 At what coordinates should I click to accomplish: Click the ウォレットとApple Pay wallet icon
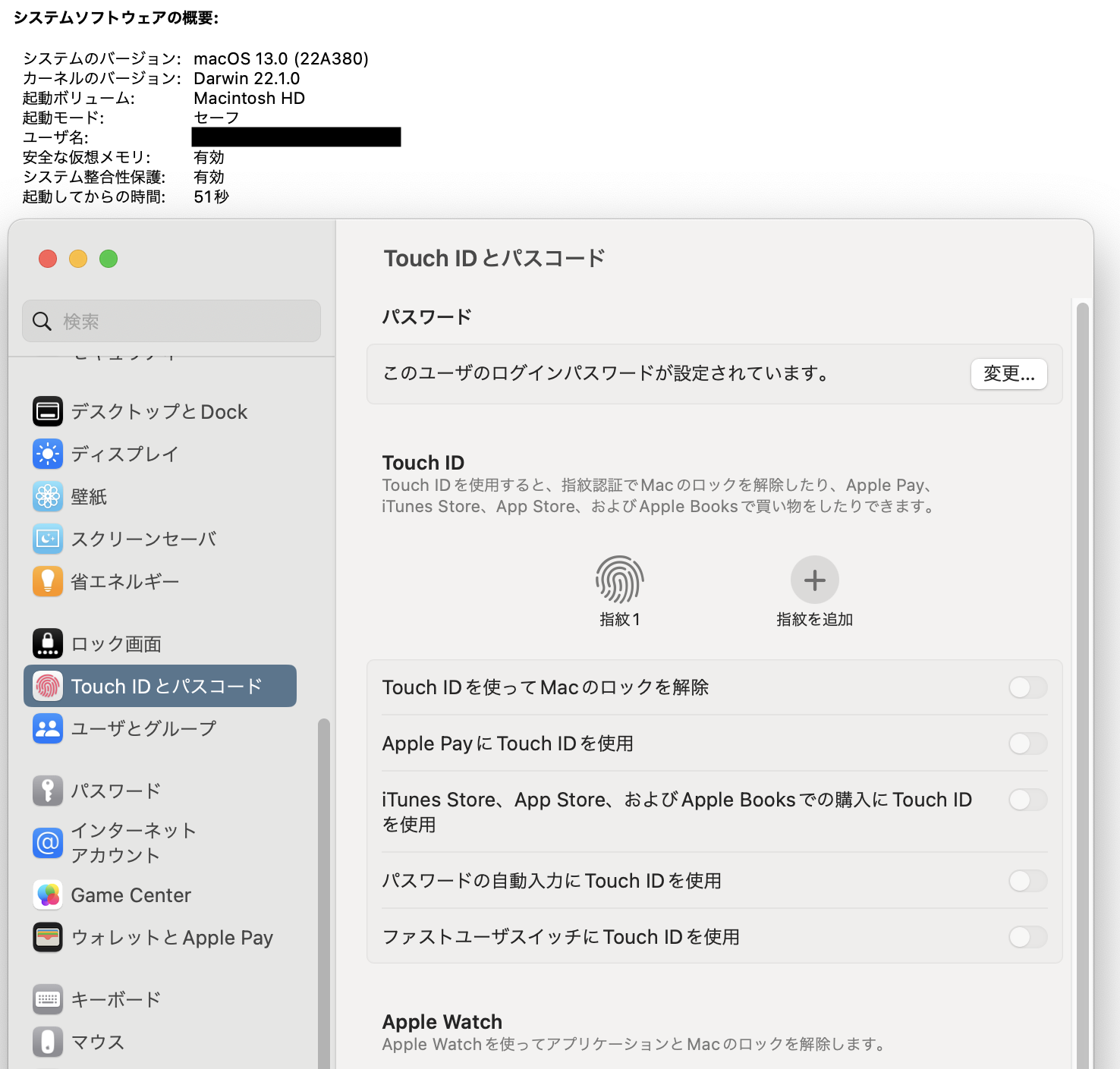pos(48,937)
